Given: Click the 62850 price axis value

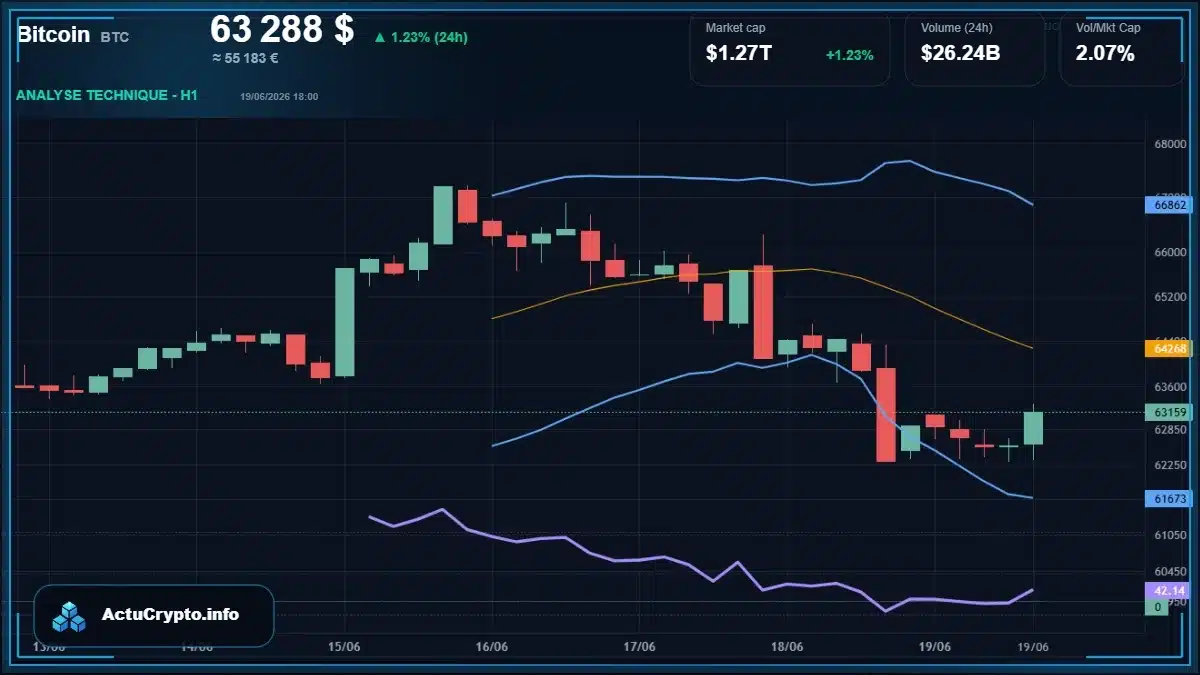Looking at the screenshot, I should point(1169,429).
